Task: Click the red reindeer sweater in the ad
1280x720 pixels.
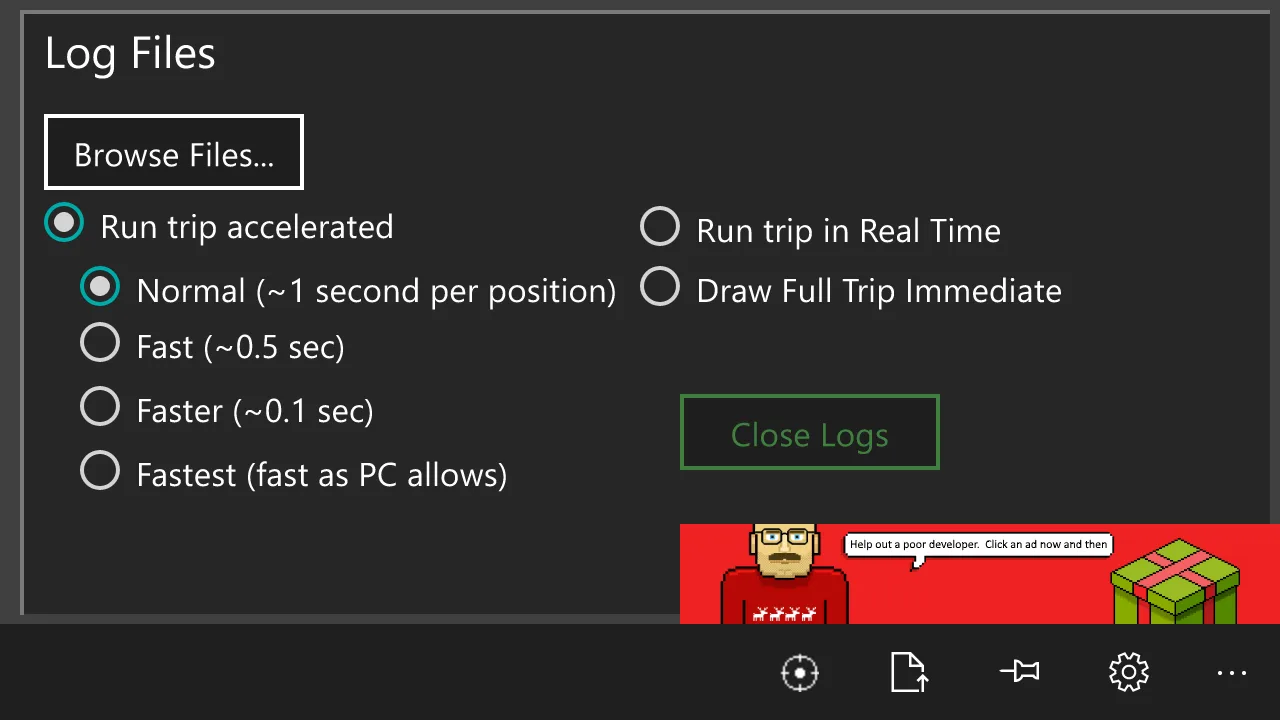Action: (x=784, y=598)
